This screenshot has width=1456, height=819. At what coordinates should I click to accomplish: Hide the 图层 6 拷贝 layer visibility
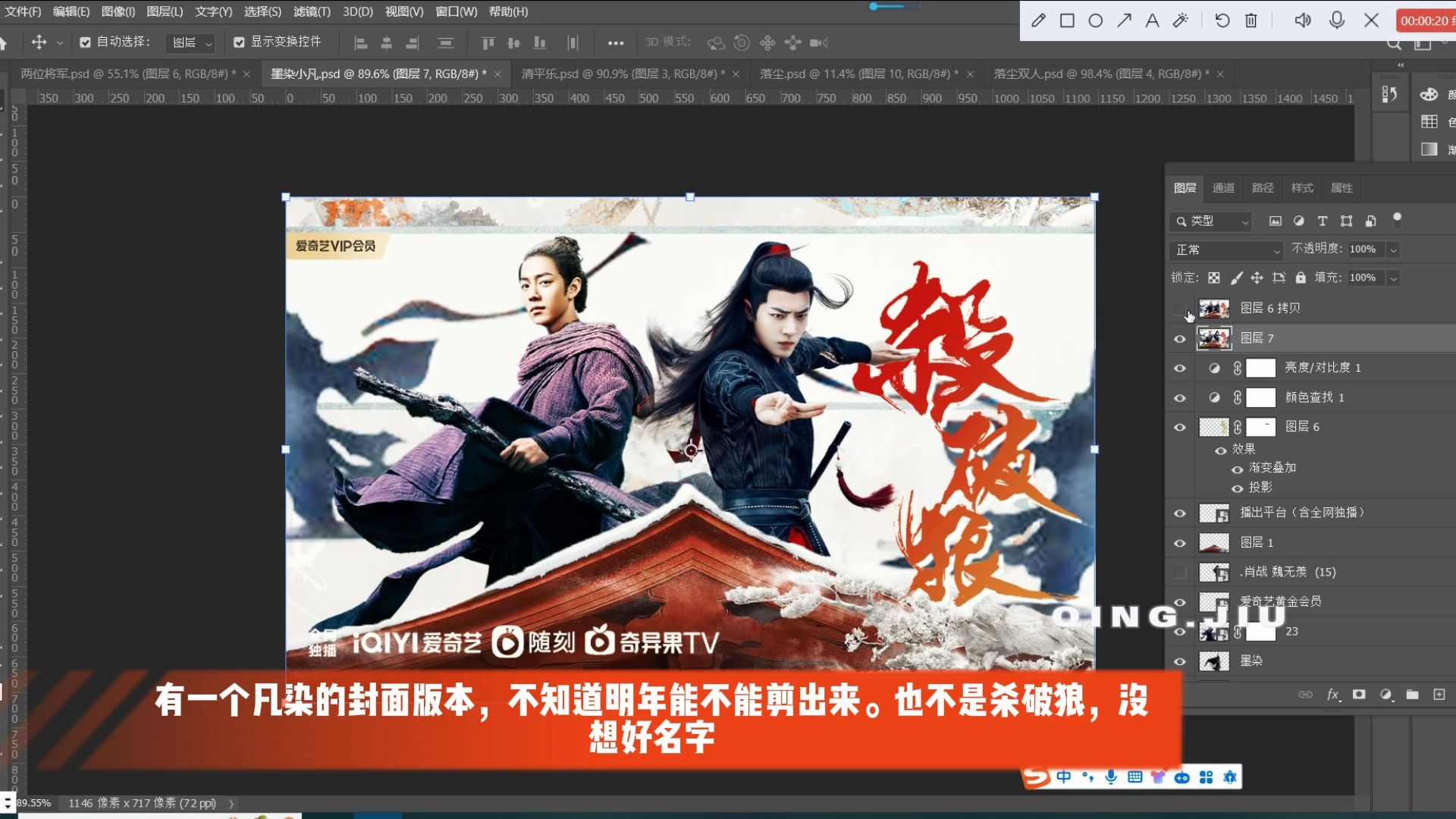click(1180, 308)
